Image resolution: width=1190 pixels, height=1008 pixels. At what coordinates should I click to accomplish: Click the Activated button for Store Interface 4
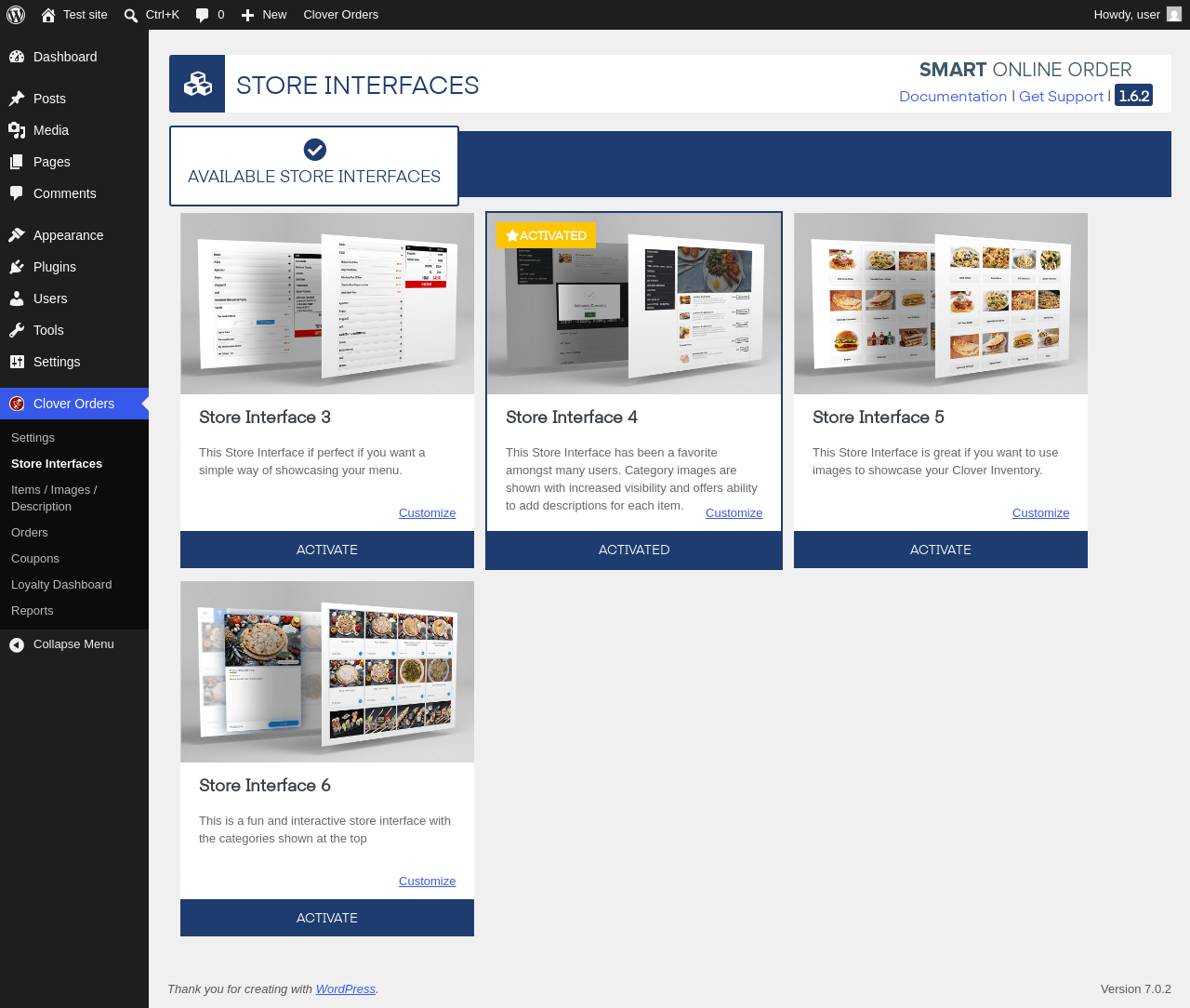pyautogui.click(x=634, y=550)
